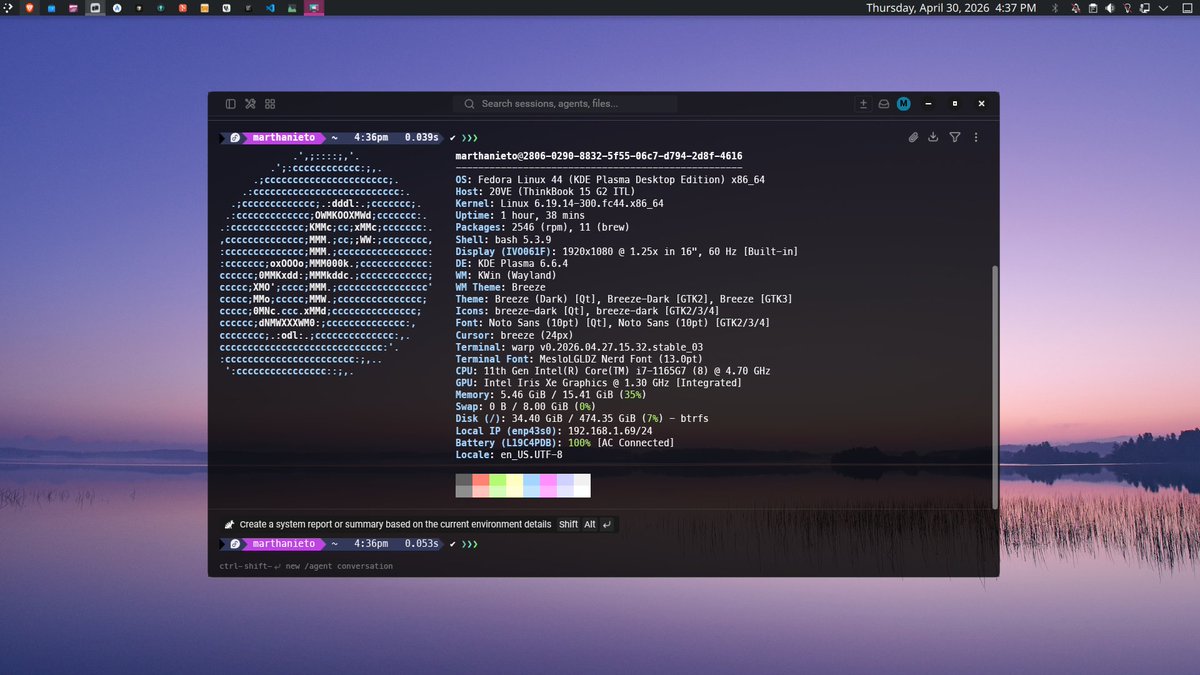Click the terminal output vertical scrollbar
Image resolution: width=1200 pixels, height=675 pixels.
[x=994, y=388]
